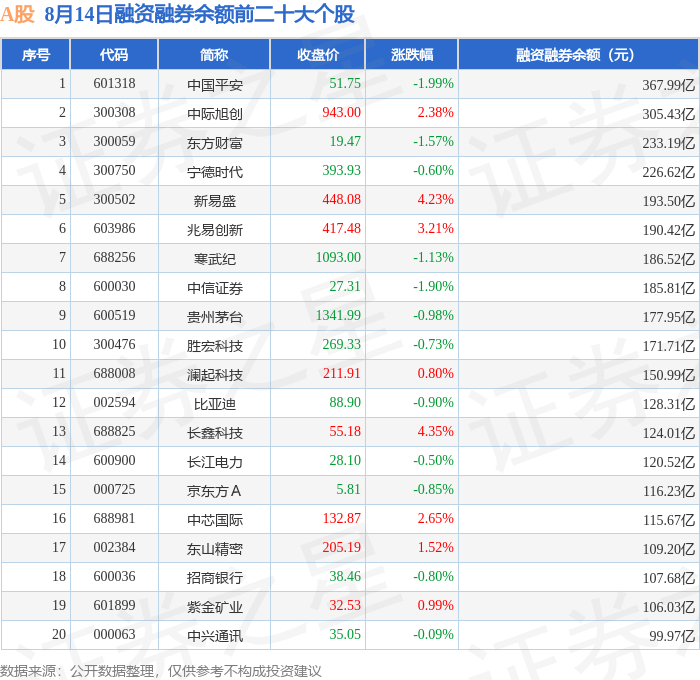This screenshot has height=680, width=700.
Task: Click the title 8月14日融资融券余额前二十大个股
Action: [x=200, y=14]
